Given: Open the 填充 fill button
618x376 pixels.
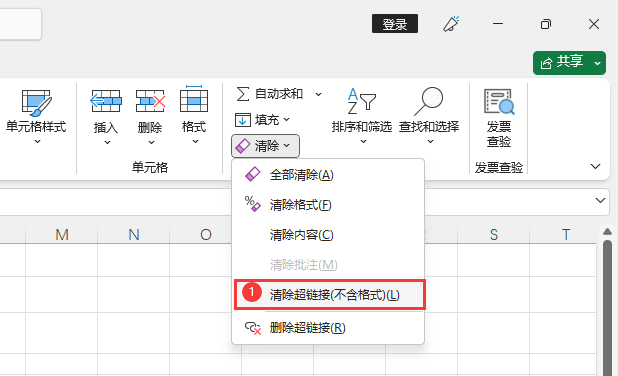Looking at the screenshot, I should pos(263,120).
